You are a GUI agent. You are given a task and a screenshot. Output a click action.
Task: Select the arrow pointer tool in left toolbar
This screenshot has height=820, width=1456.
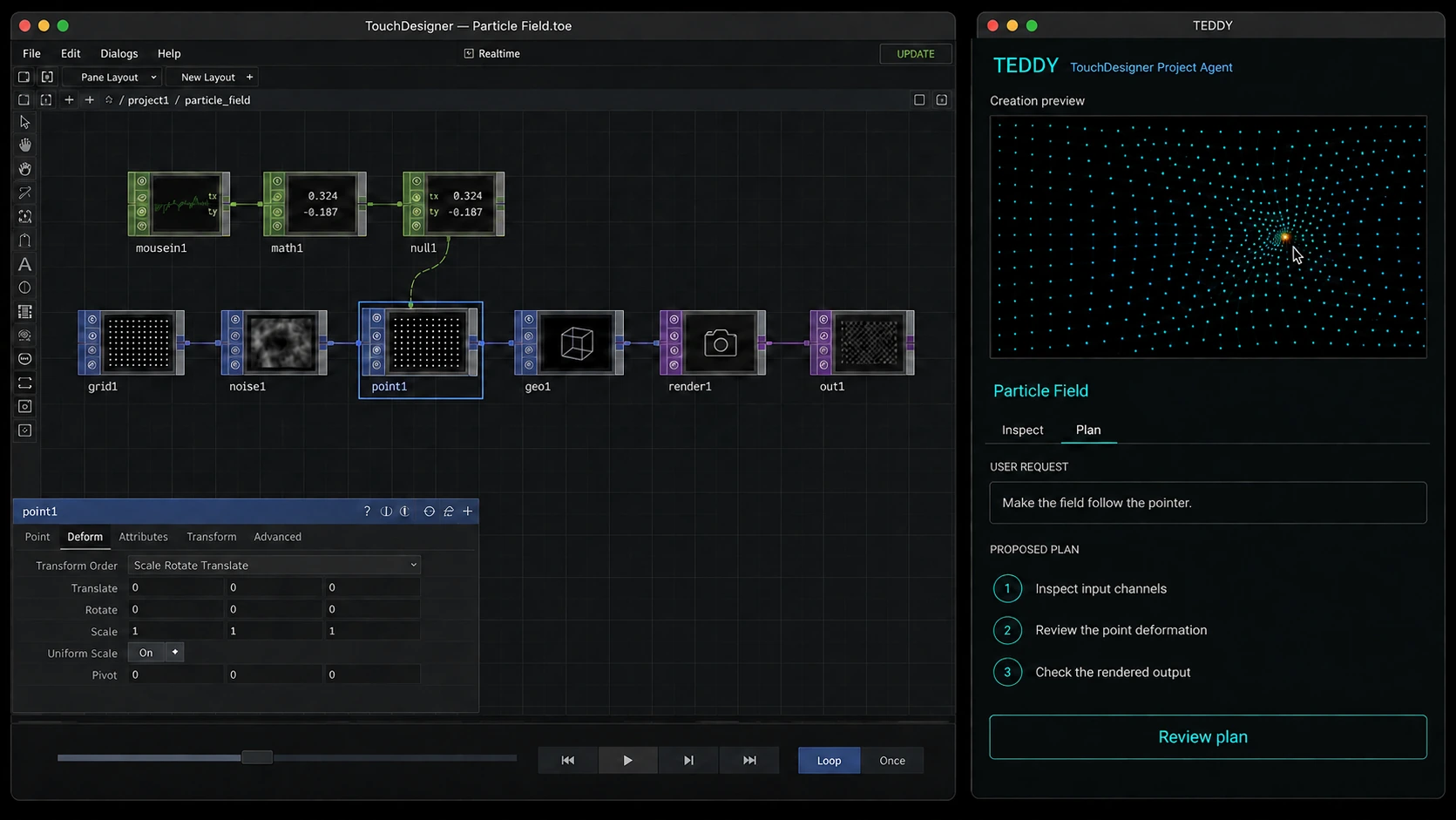pyautogui.click(x=25, y=122)
